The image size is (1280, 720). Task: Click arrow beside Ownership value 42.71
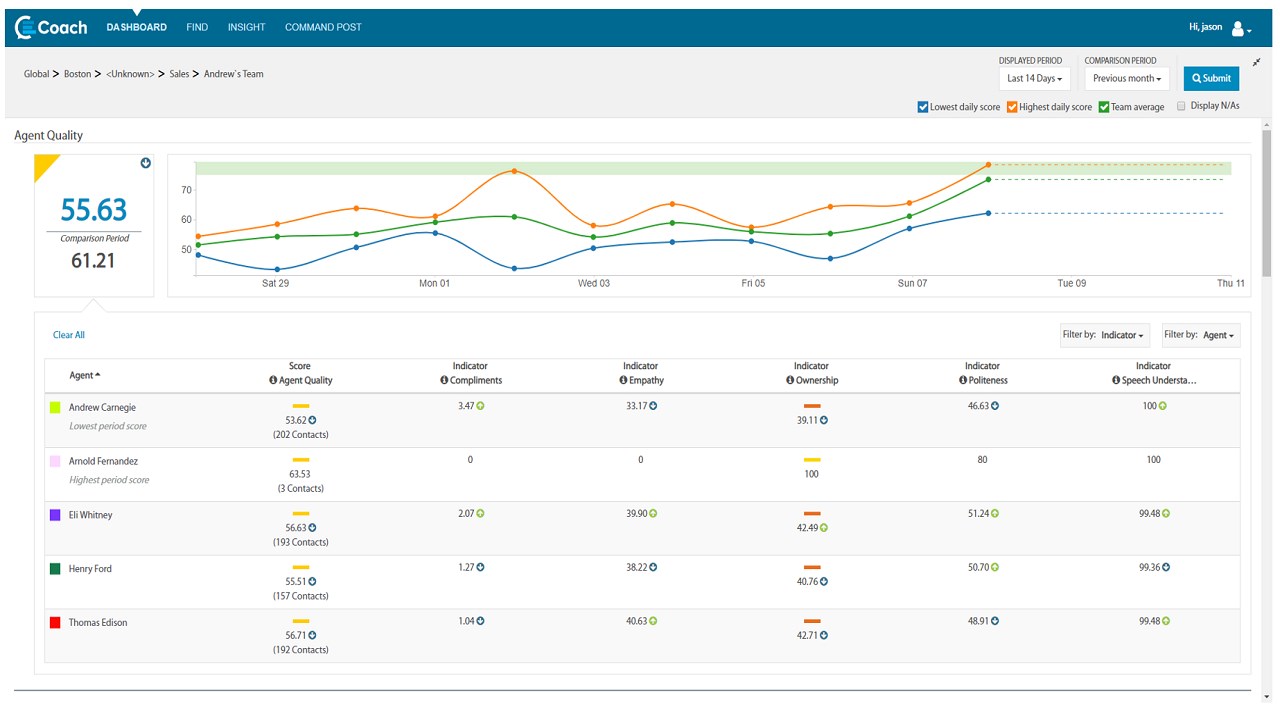tap(823, 636)
